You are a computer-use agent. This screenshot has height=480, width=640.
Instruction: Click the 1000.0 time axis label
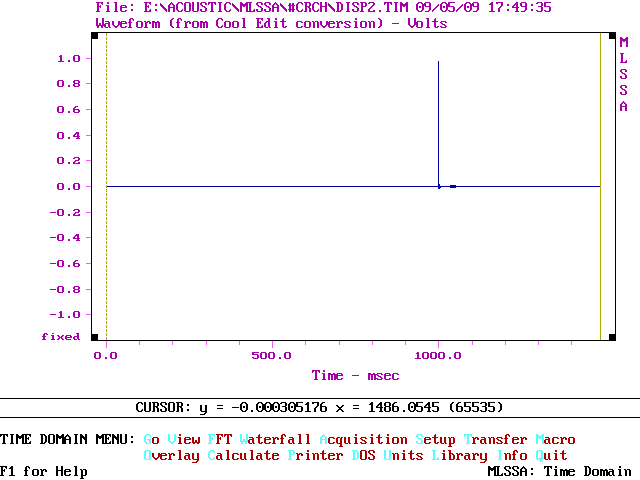tap(438, 356)
